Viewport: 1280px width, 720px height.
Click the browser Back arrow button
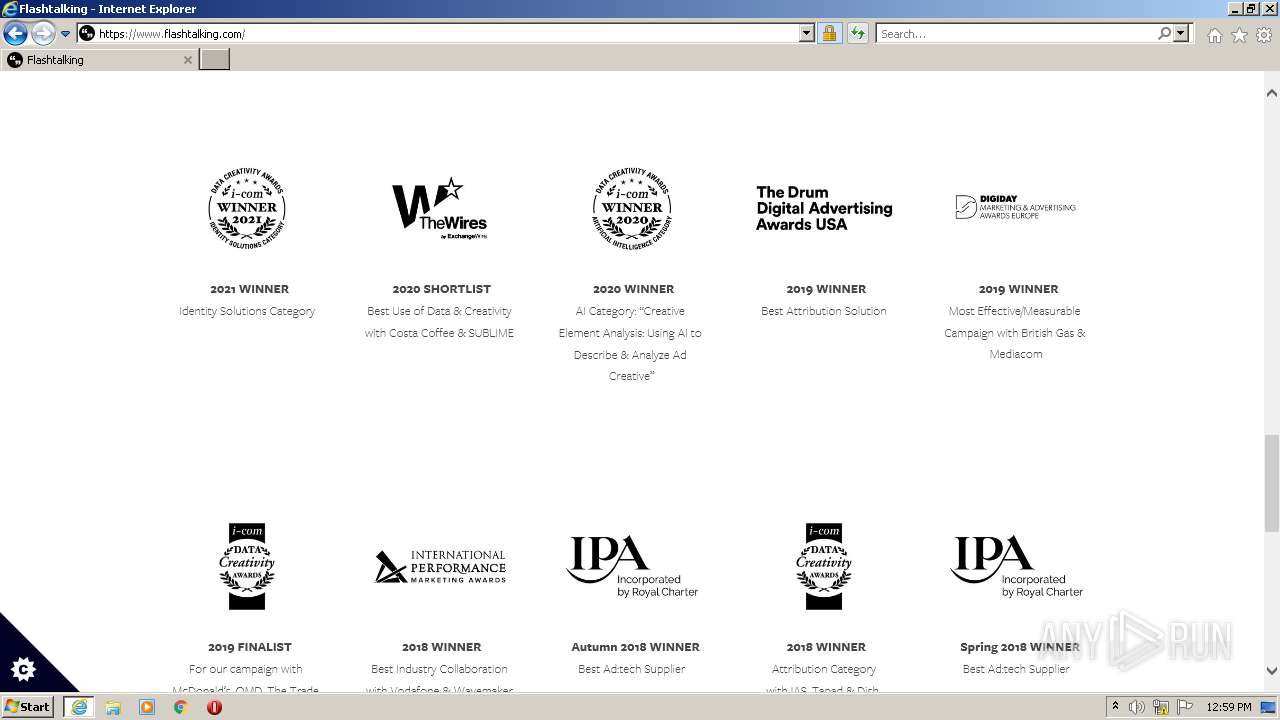pyautogui.click(x=15, y=34)
